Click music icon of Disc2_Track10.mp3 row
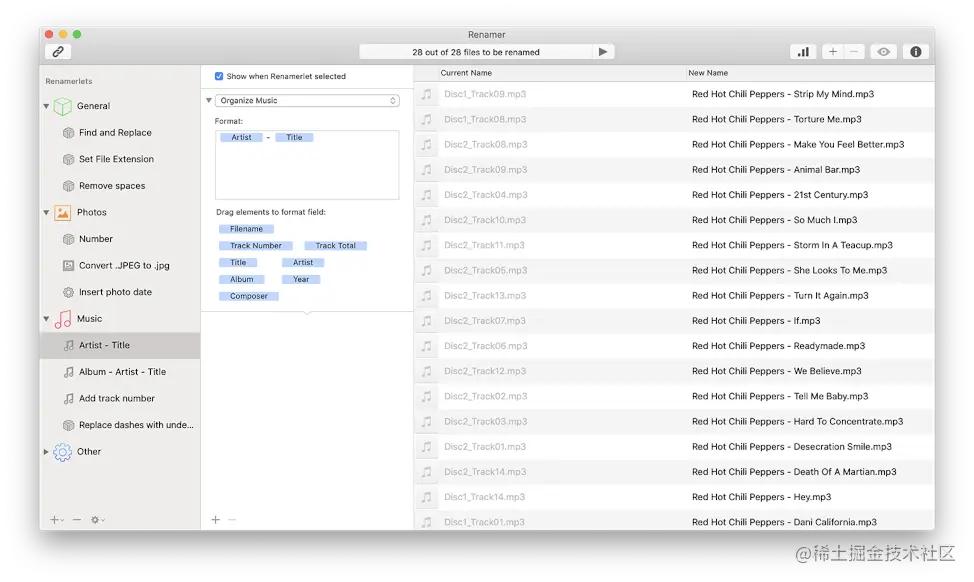 426,220
